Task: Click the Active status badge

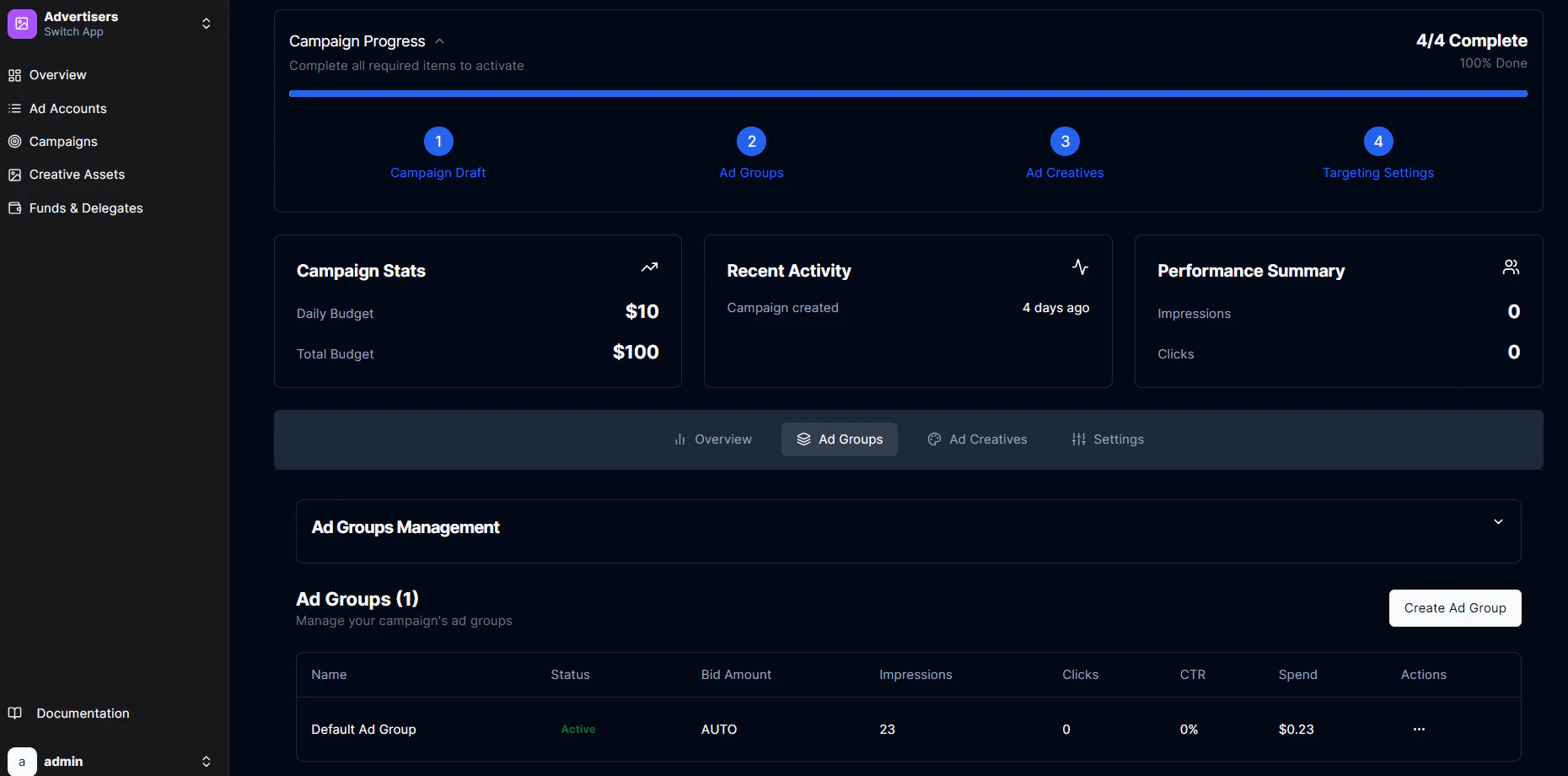Action: click(x=578, y=730)
